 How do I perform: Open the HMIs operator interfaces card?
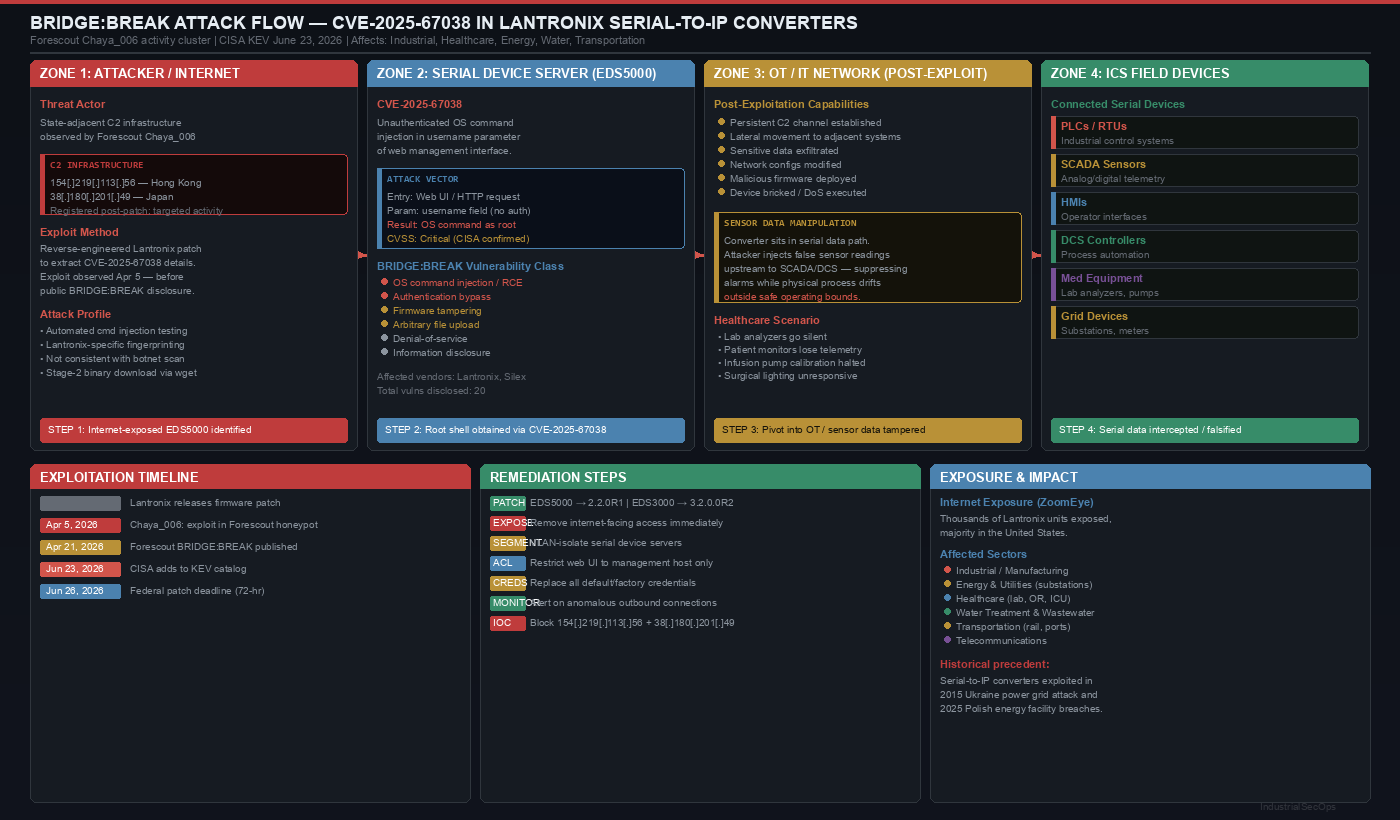(1205, 209)
